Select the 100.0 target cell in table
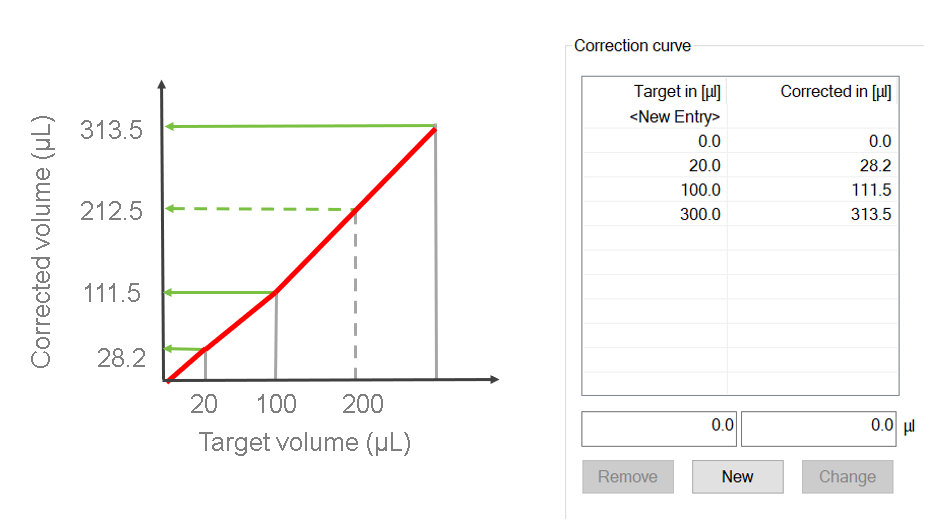Viewport: 941px width, 527px height. click(x=699, y=190)
